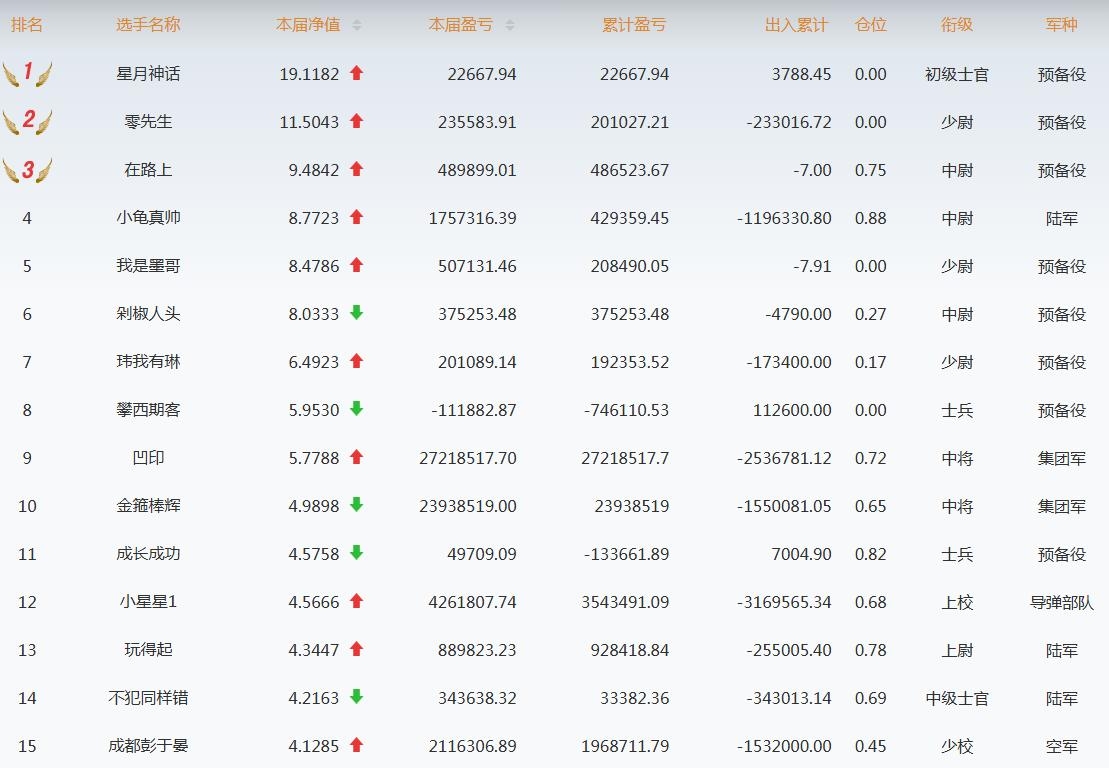Image resolution: width=1109 pixels, height=768 pixels.
Task: Click the 中级士官 rank cell
Action: [956, 698]
